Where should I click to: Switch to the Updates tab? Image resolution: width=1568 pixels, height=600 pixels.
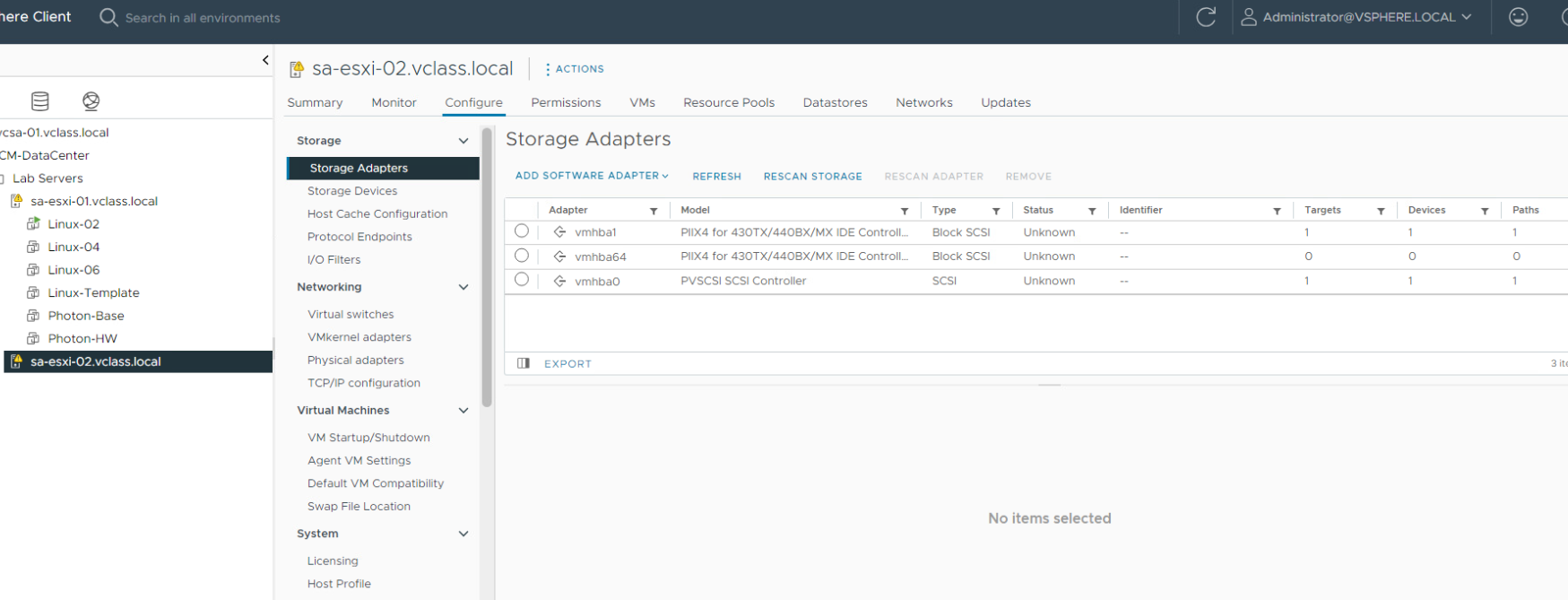(x=1006, y=102)
